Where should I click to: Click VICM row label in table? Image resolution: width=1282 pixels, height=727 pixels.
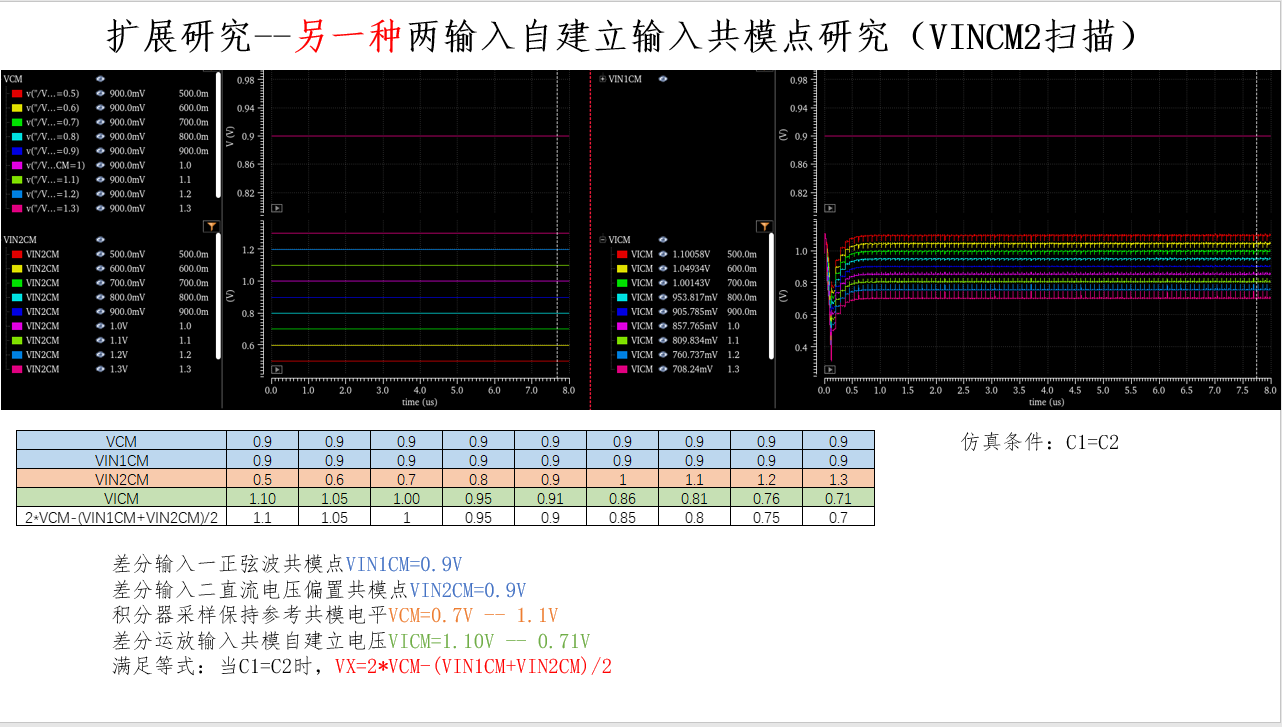tap(121, 498)
